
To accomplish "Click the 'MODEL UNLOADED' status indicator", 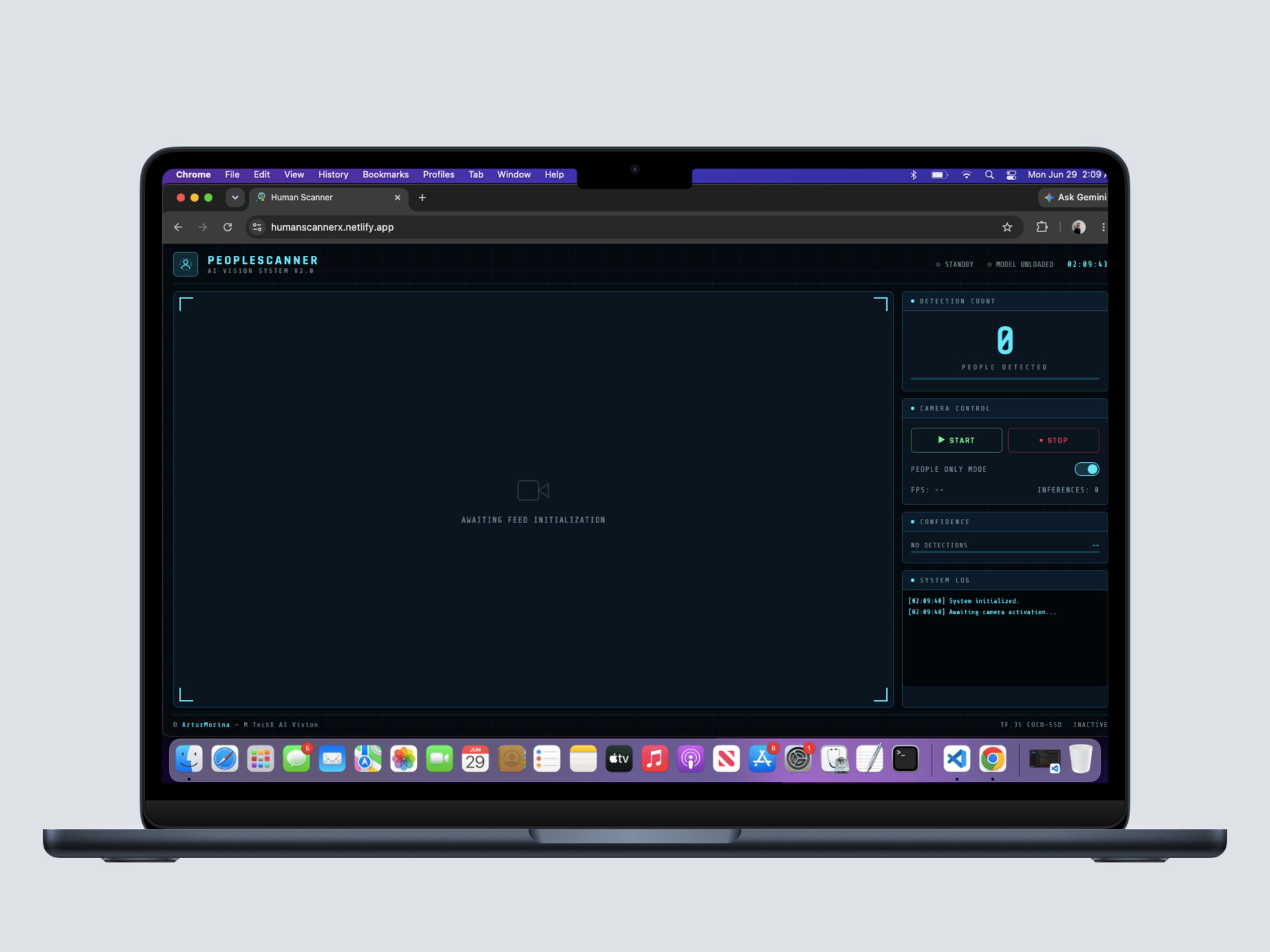I will pos(1021,264).
